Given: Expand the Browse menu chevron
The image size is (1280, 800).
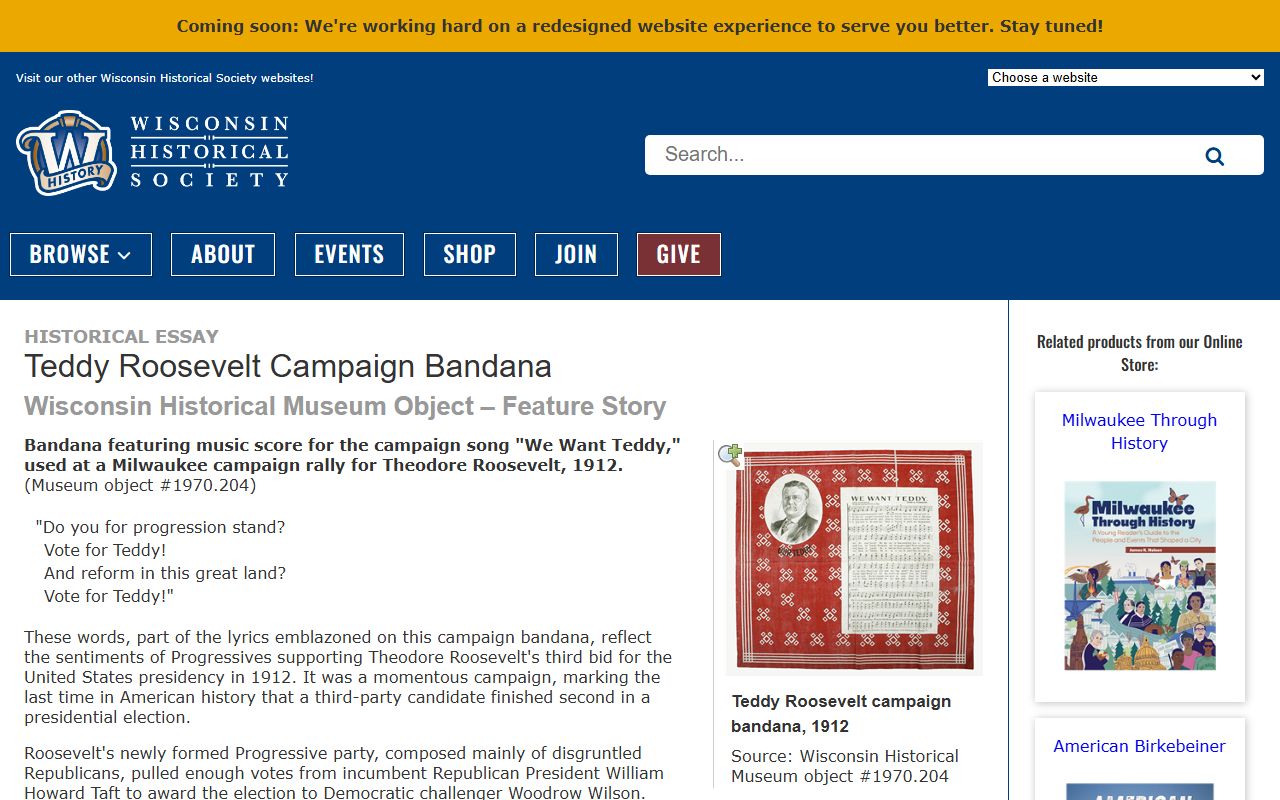Looking at the screenshot, I should pos(124,255).
